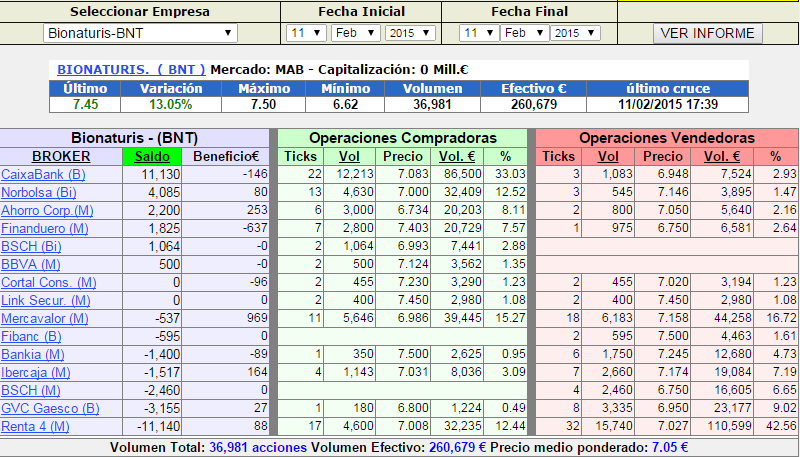Open the Ibercaja (M) broker link
This screenshot has height=457, width=800.
click(x=36, y=373)
